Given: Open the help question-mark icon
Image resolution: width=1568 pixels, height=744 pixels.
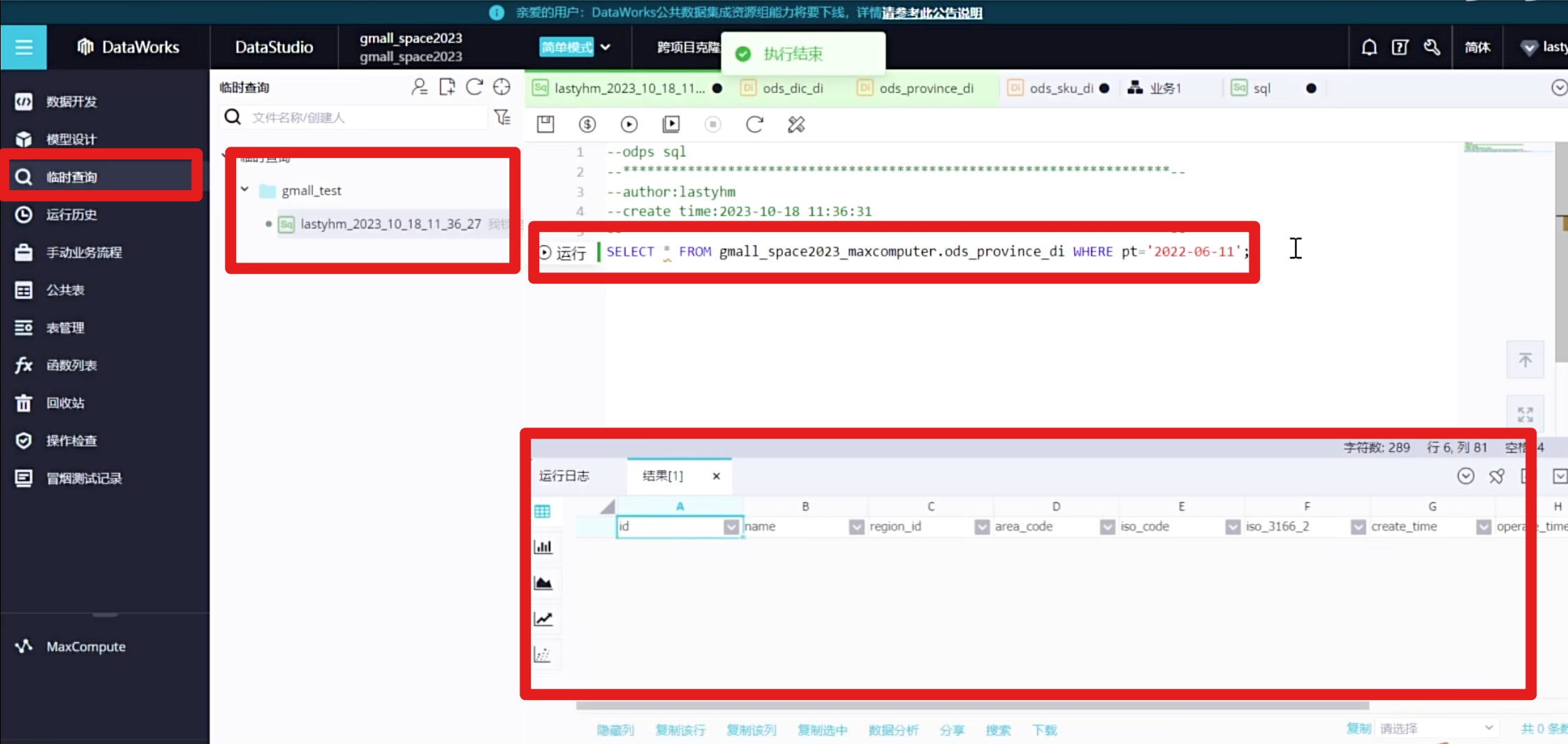Looking at the screenshot, I should pyautogui.click(x=1400, y=47).
